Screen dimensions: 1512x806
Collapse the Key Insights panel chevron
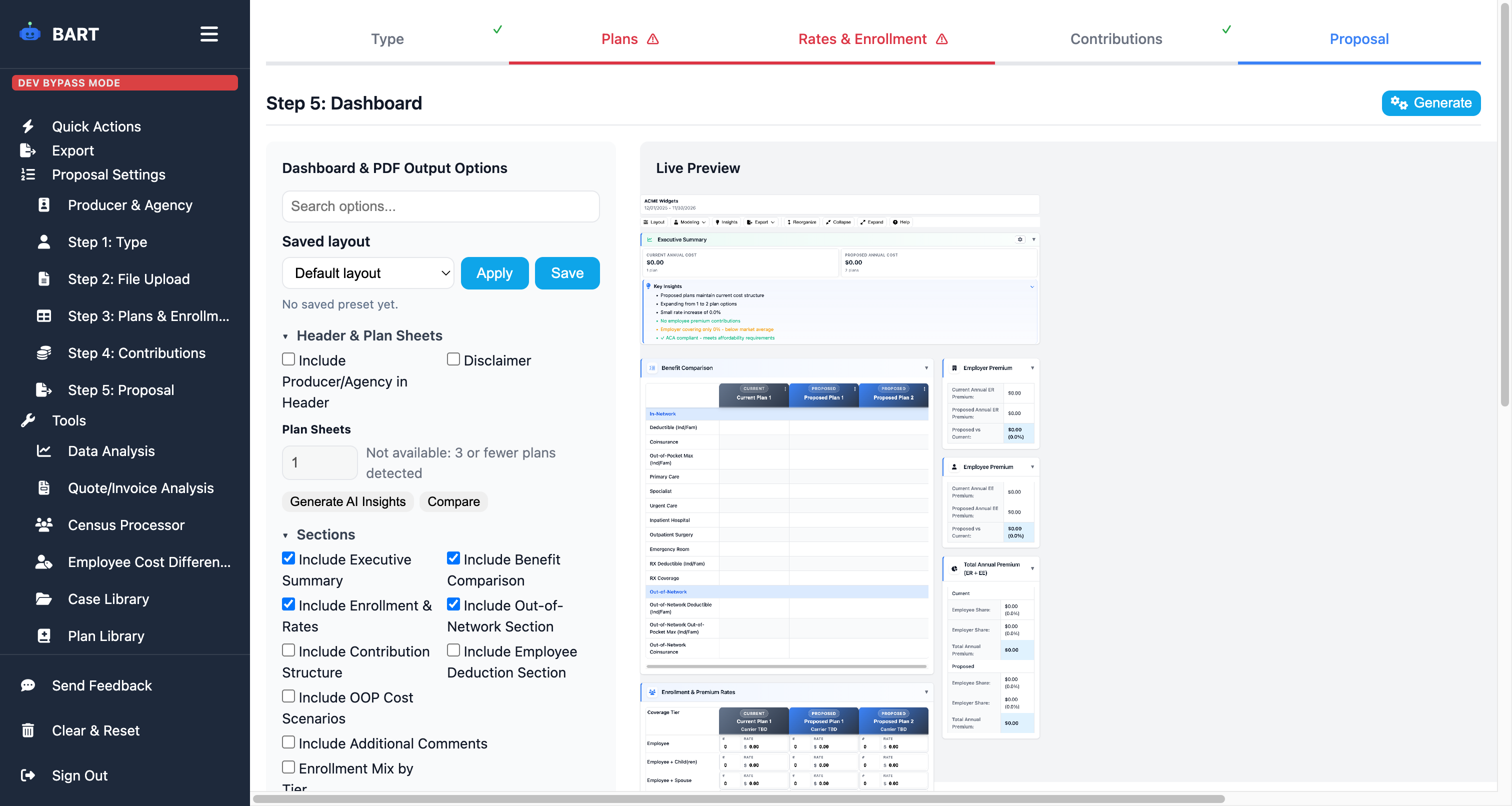1032,287
